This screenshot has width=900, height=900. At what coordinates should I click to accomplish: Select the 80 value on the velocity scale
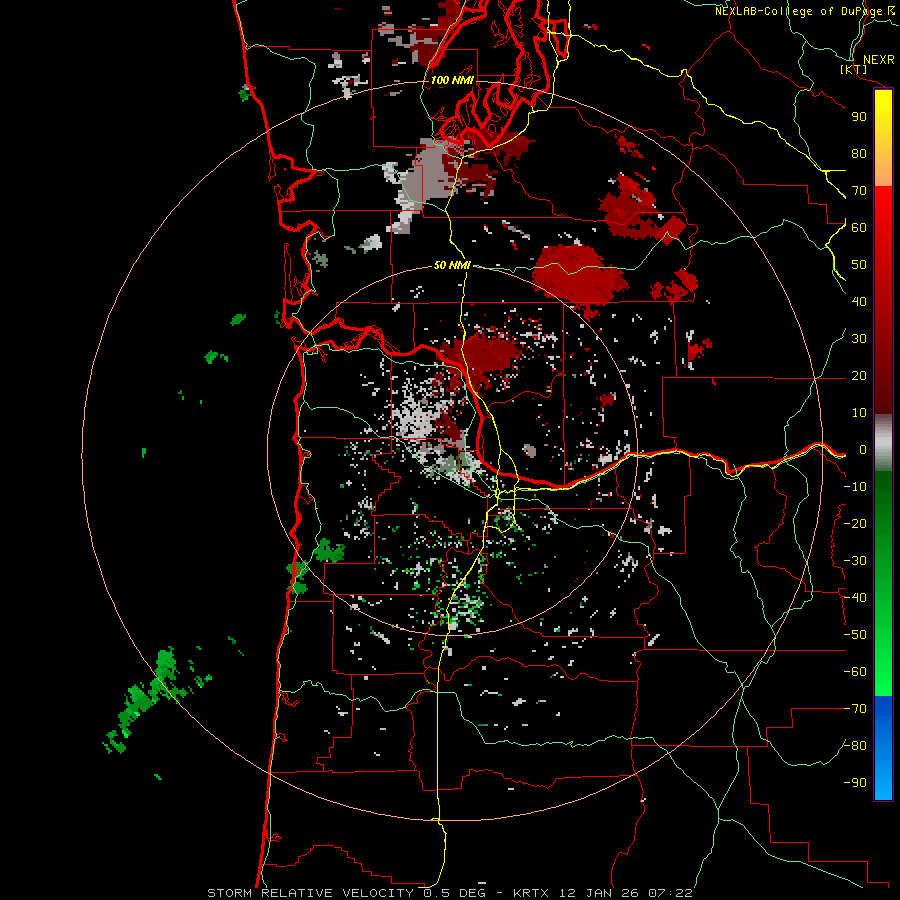tap(859, 154)
